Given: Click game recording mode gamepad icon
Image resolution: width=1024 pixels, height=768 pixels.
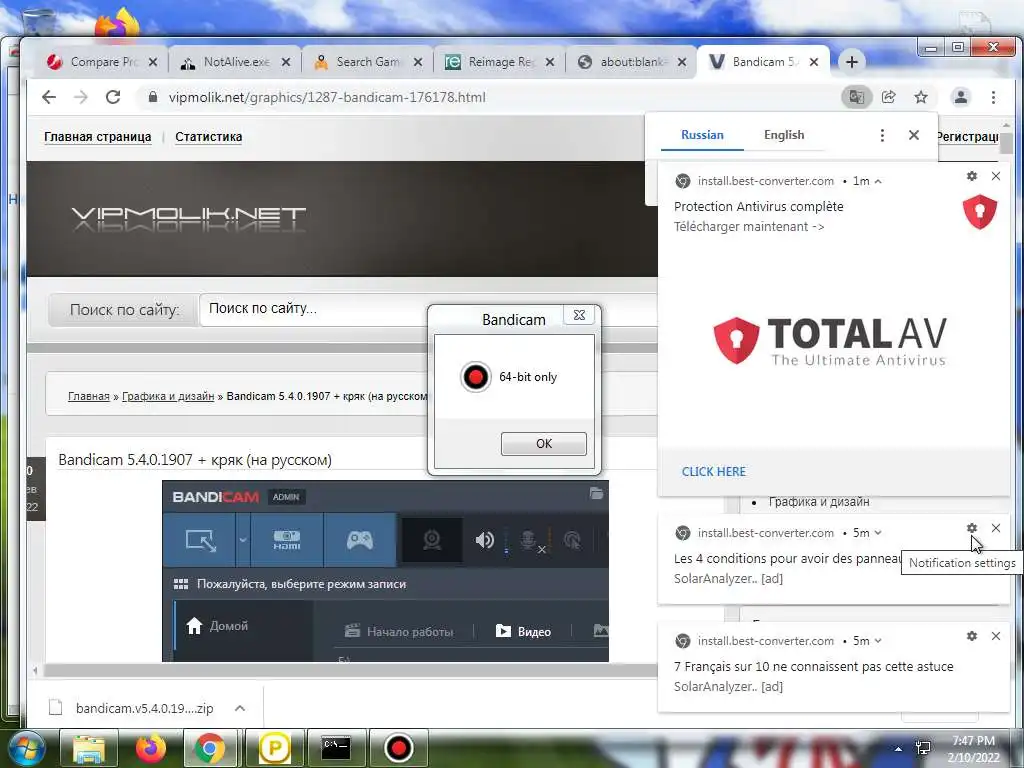Looking at the screenshot, I should point(360,540).
